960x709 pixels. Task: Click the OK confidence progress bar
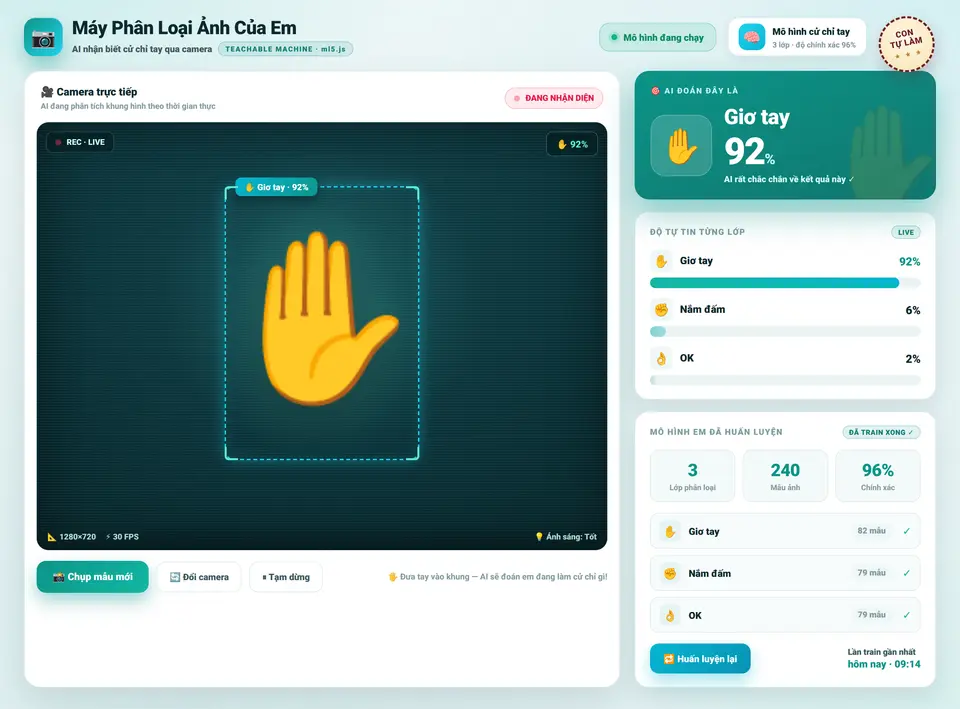tap(785, 380)
